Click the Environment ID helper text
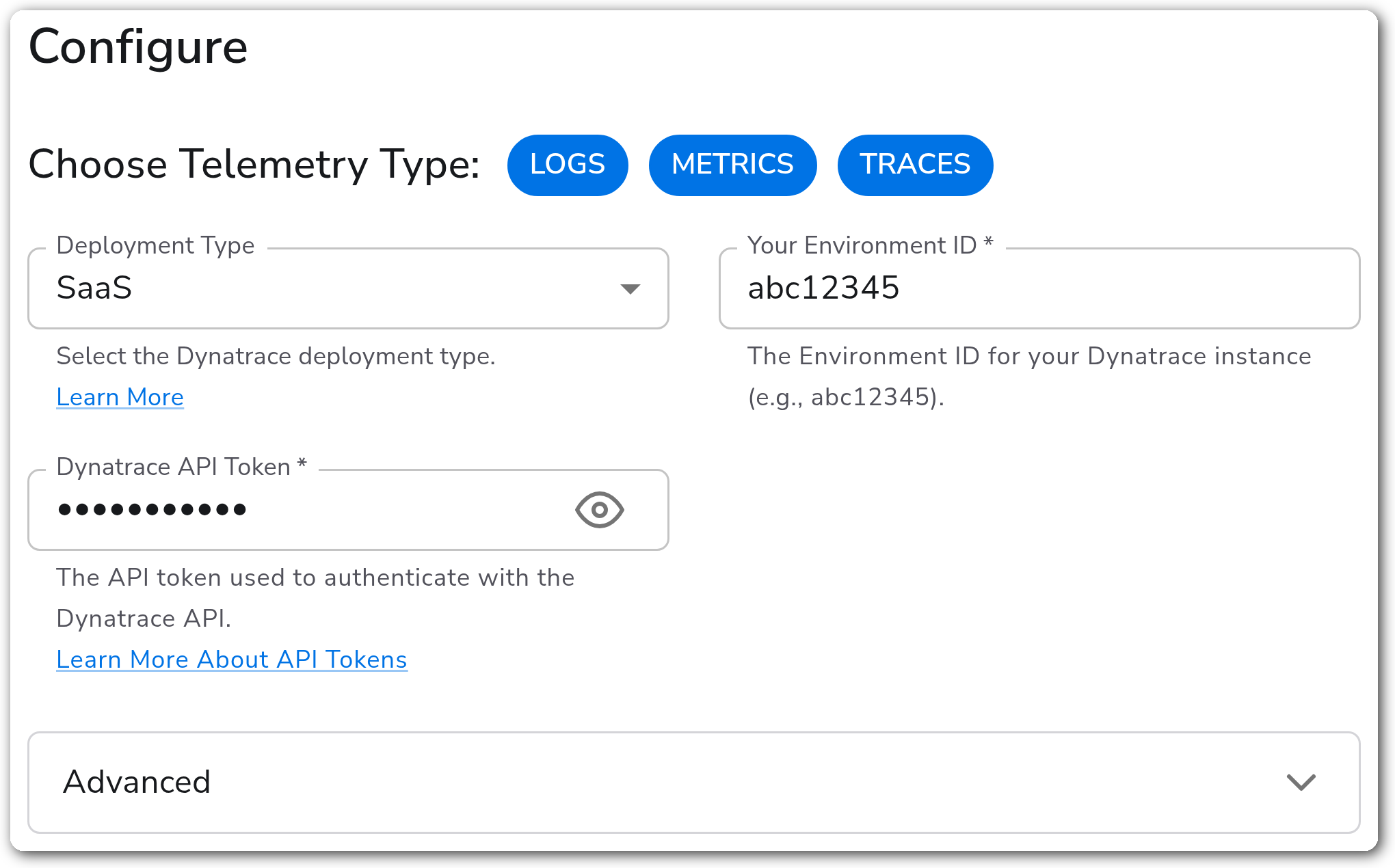The width and height of the screenshot is (1395, 868). pos(1029,377)
